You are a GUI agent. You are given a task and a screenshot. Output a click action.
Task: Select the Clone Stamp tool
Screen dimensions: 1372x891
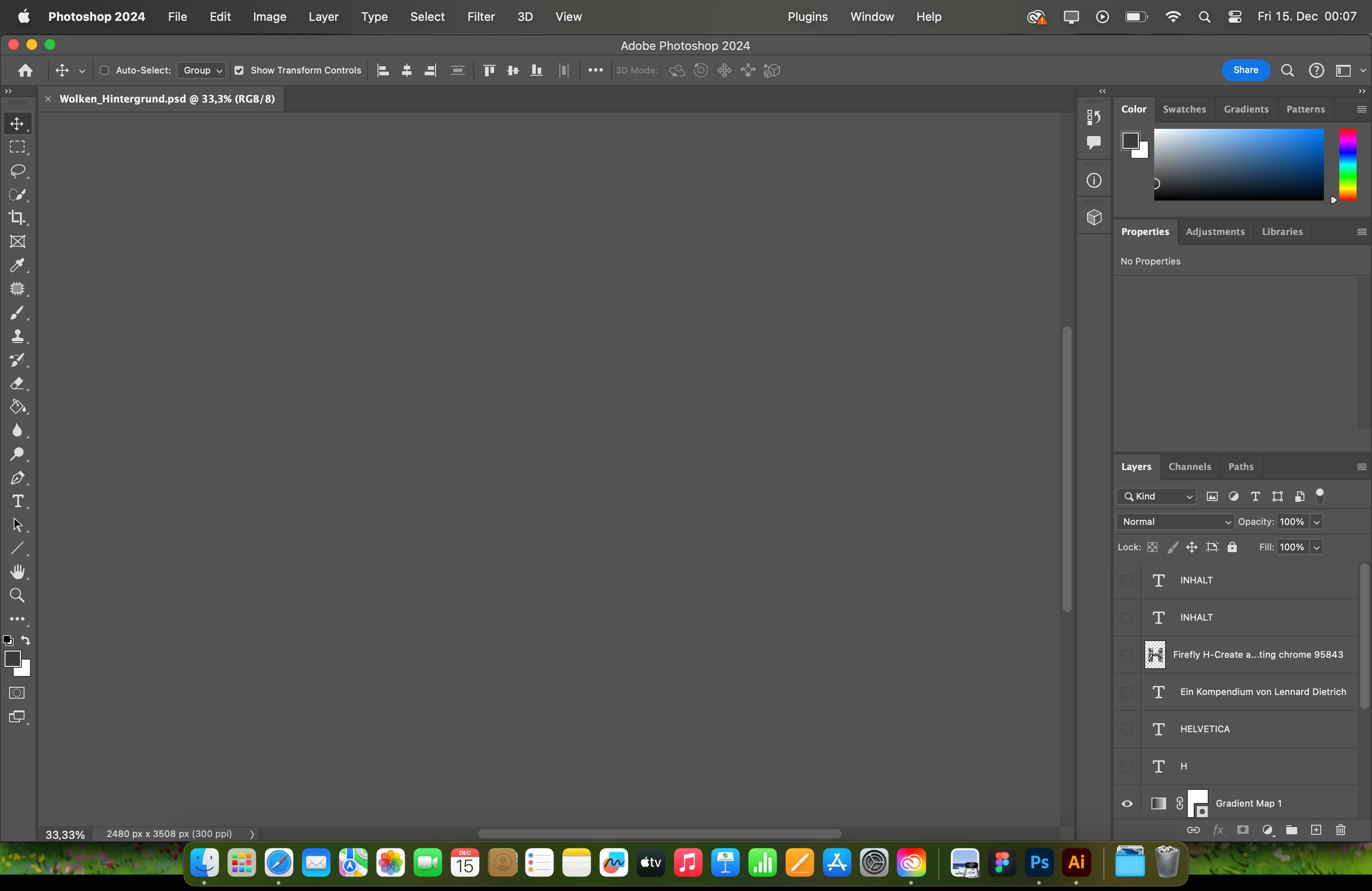click(x=18, y=336)
